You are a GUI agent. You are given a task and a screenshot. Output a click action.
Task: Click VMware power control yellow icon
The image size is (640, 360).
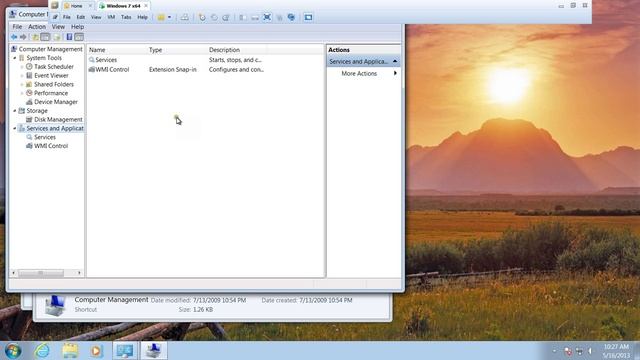pyautogui.click(x=161, y=17)
